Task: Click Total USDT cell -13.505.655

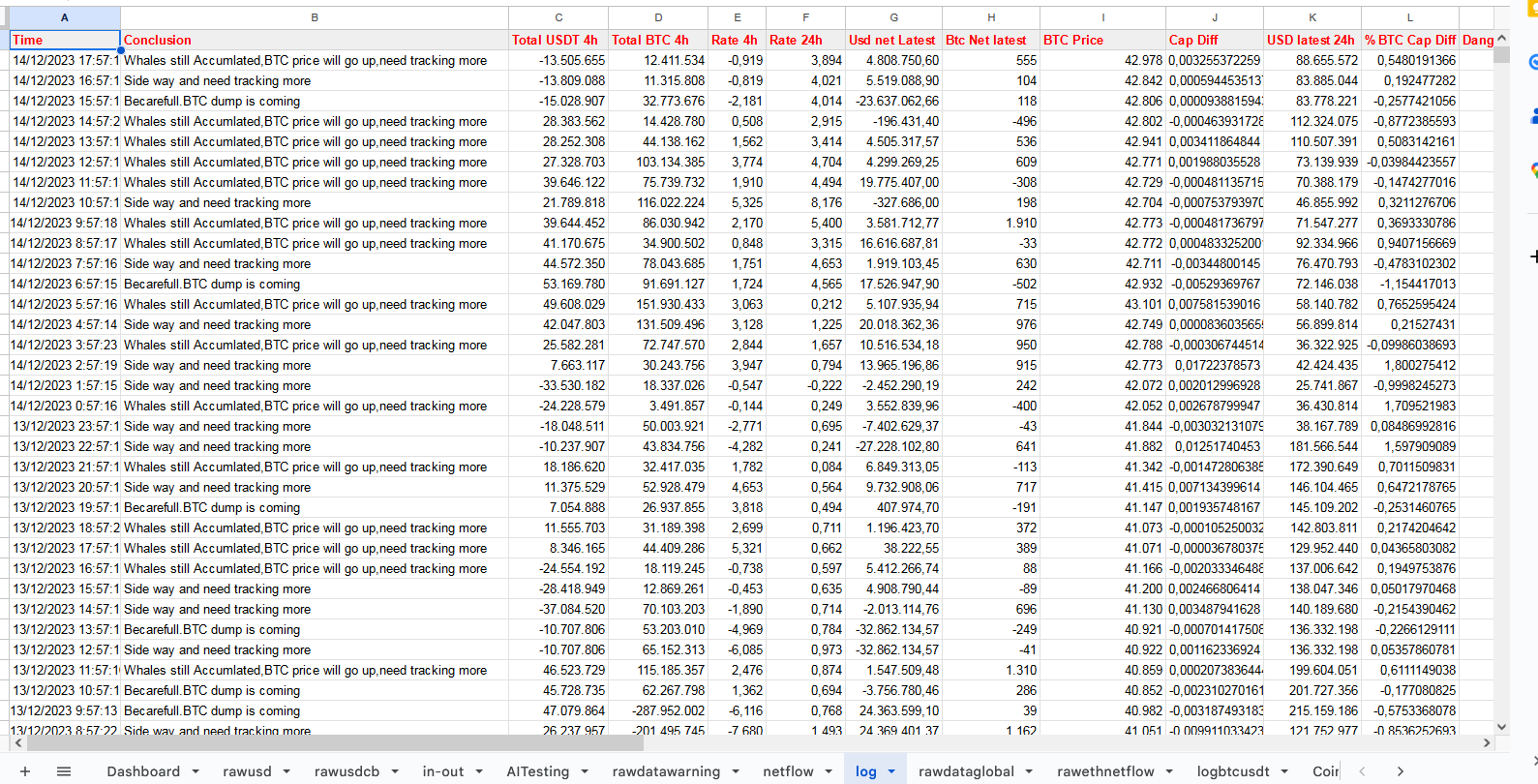Action: coord(558,60)
